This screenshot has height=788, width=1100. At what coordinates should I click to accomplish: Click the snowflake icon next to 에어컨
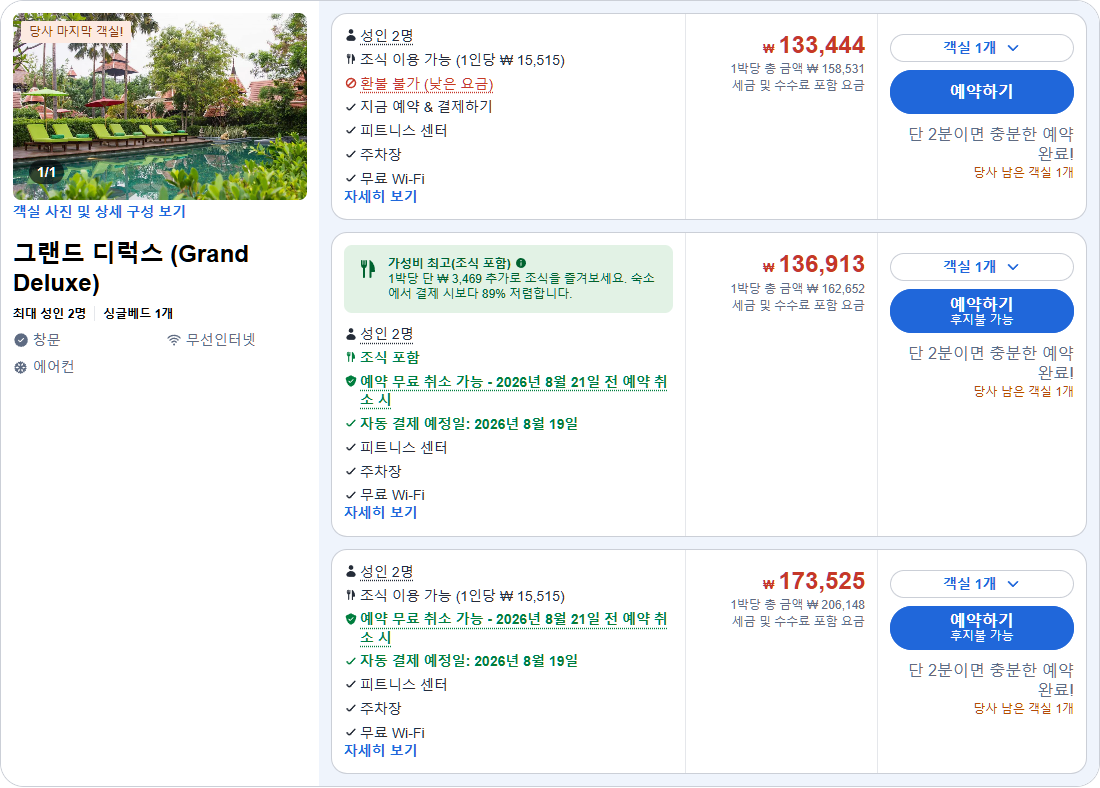21,368
